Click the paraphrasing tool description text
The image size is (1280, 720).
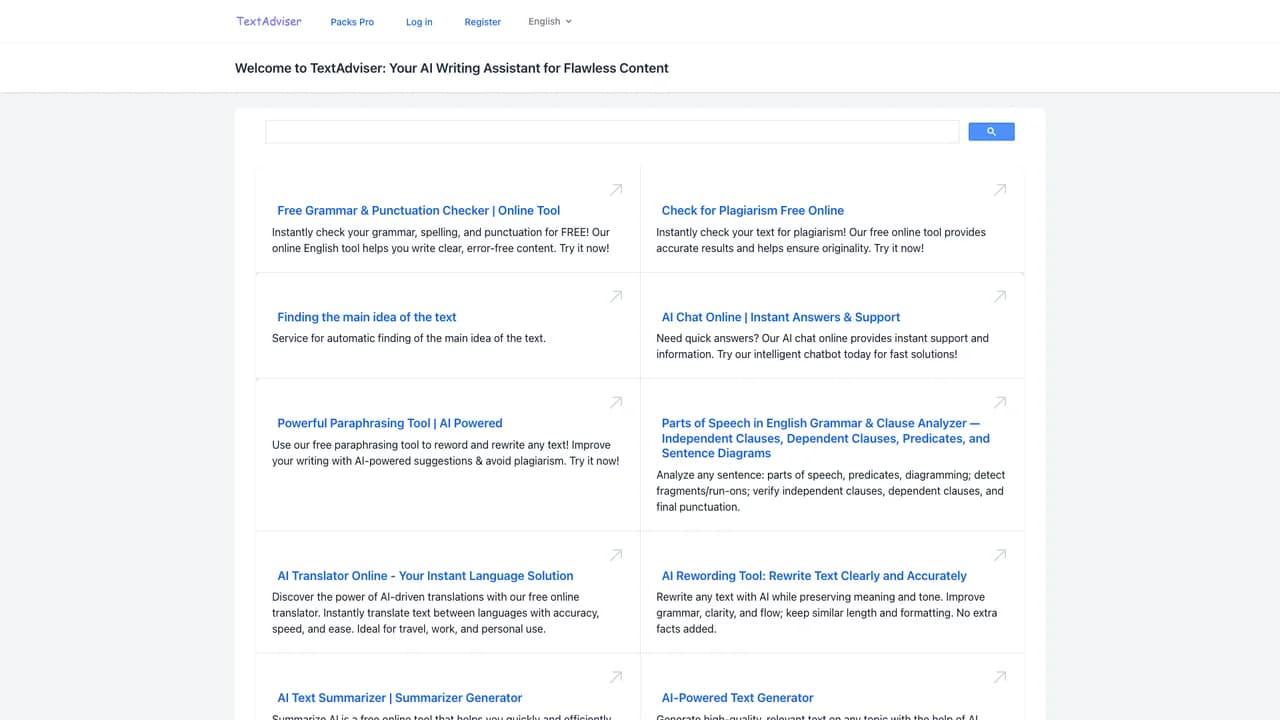click(x=446, y=453)
